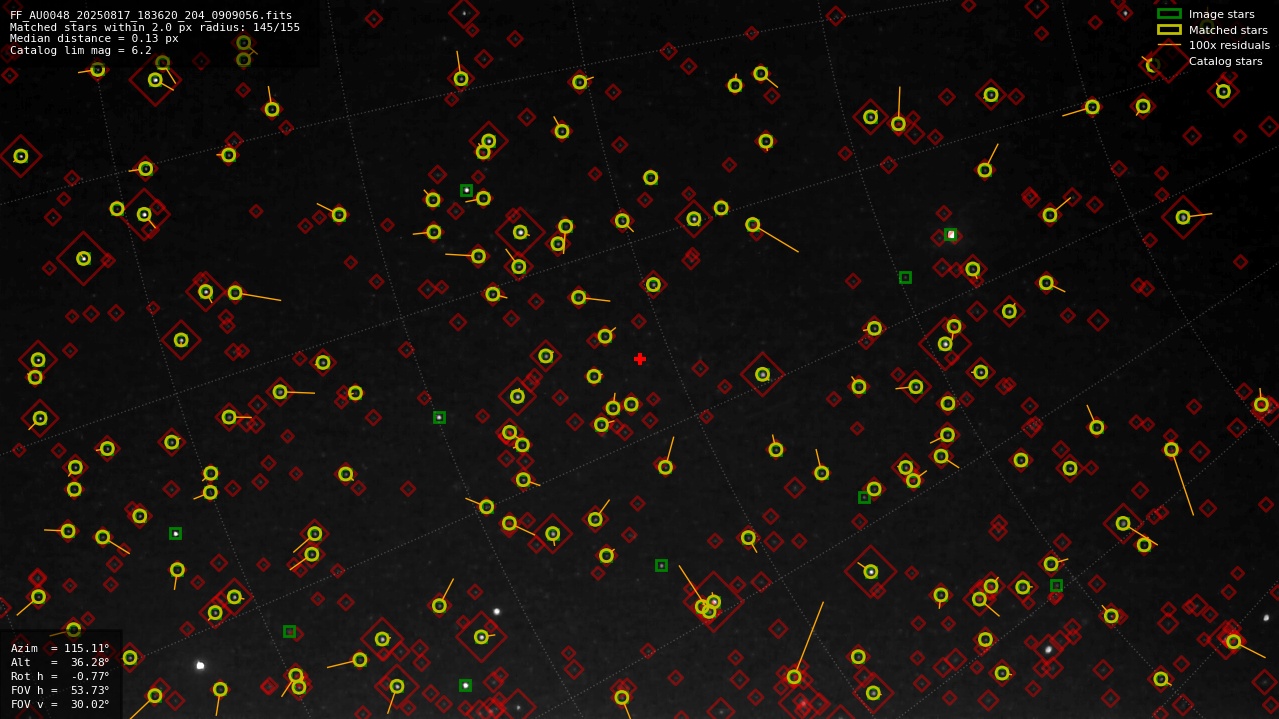The height and width of the screenshot is (719, 1279).
Task: Click the orange 100x residuals legend line
Action: click(1169, 45)
